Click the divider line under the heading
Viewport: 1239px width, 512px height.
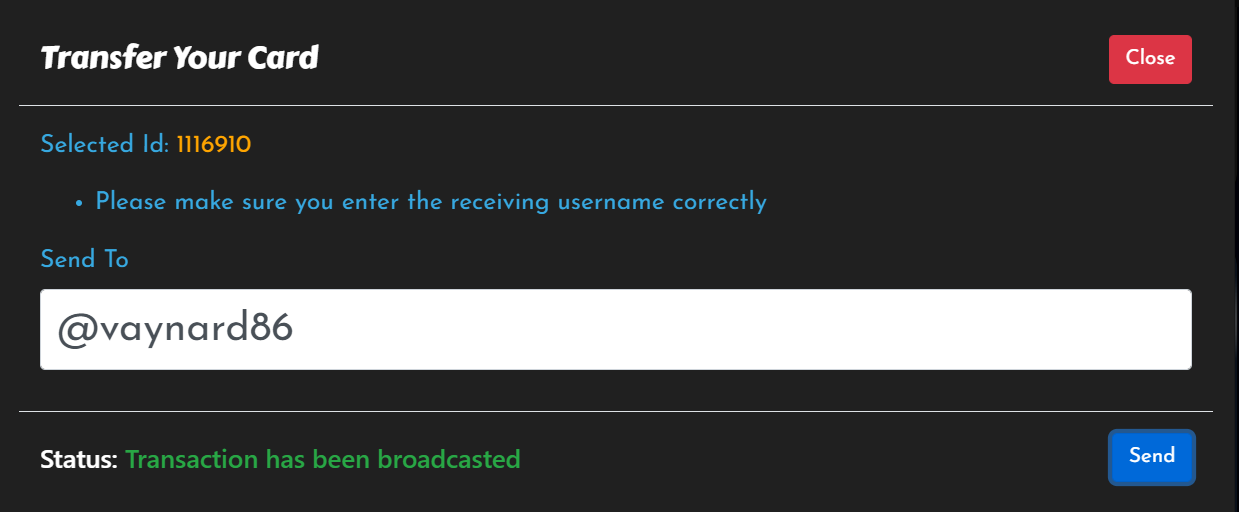(616, 105)
